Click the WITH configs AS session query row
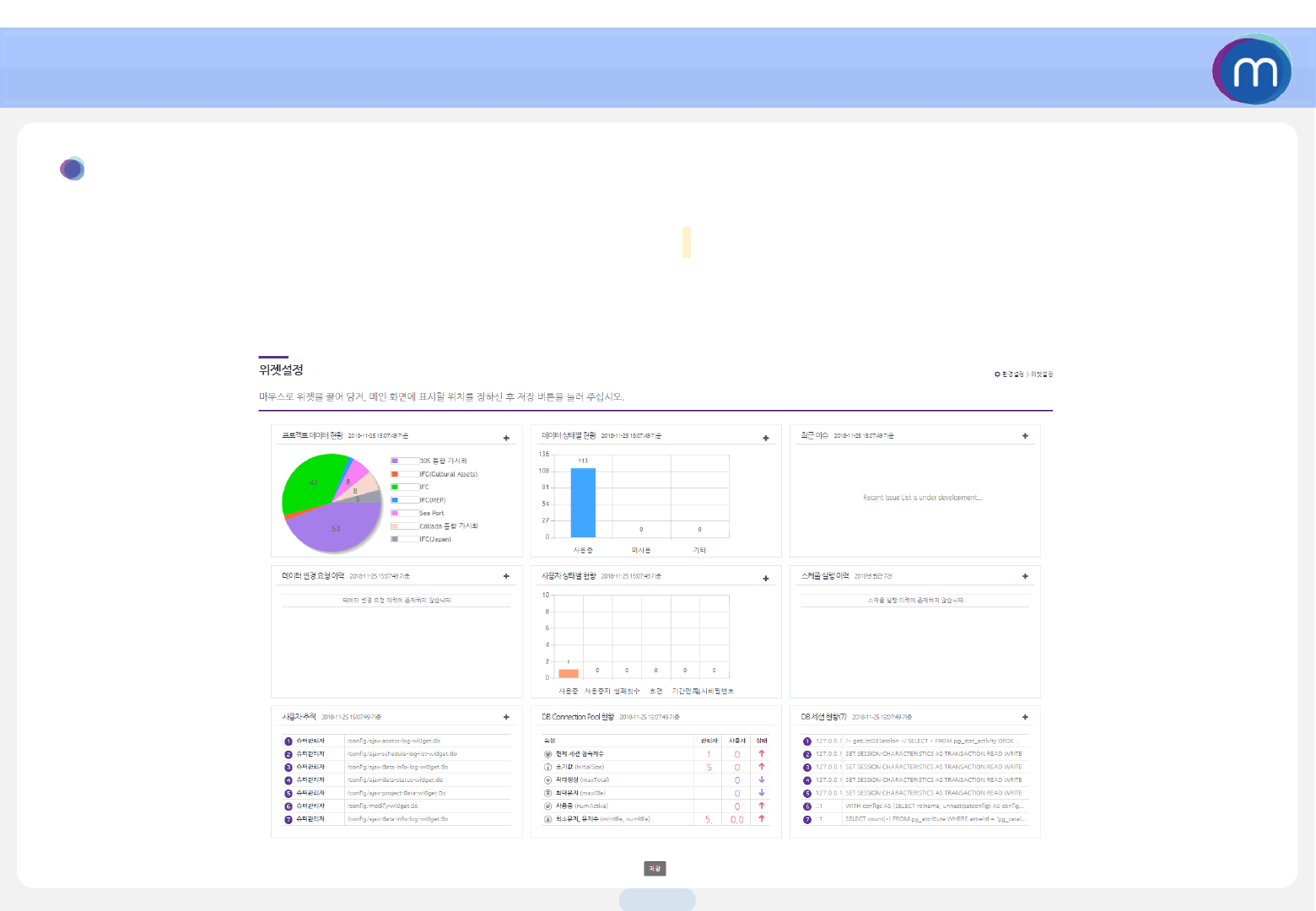The width and height of the screenshot is (1316, 911). coord(935,806)
